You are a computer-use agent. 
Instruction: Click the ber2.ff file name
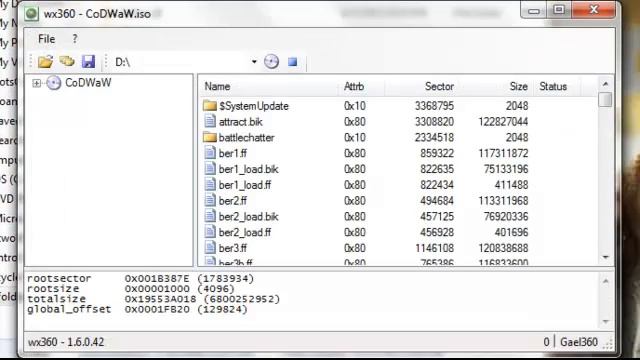coord(233,201)
